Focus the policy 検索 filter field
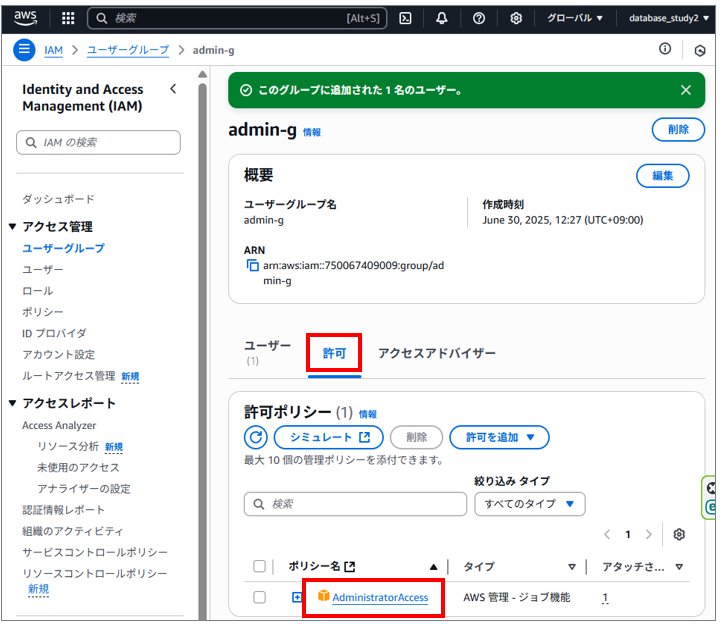This screenshot has height=625, width=721. click(x=355, y=504)
